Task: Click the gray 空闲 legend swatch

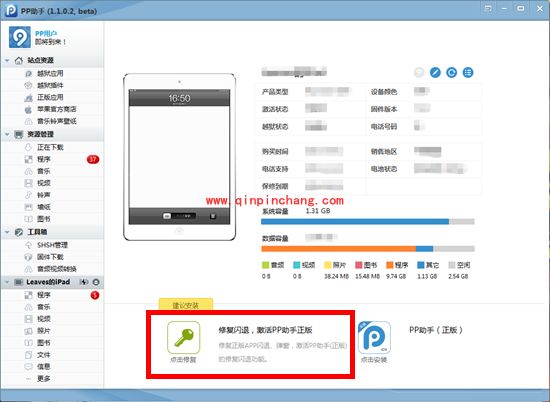Action: coord(452,265)
